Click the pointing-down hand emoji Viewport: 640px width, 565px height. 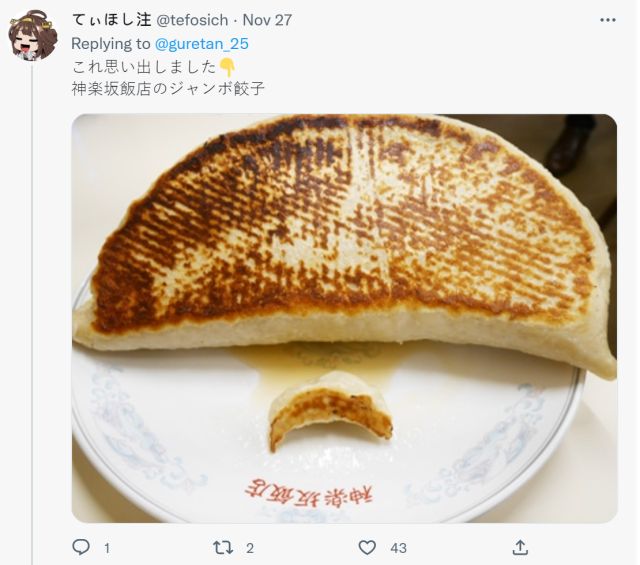coord(227,67)
